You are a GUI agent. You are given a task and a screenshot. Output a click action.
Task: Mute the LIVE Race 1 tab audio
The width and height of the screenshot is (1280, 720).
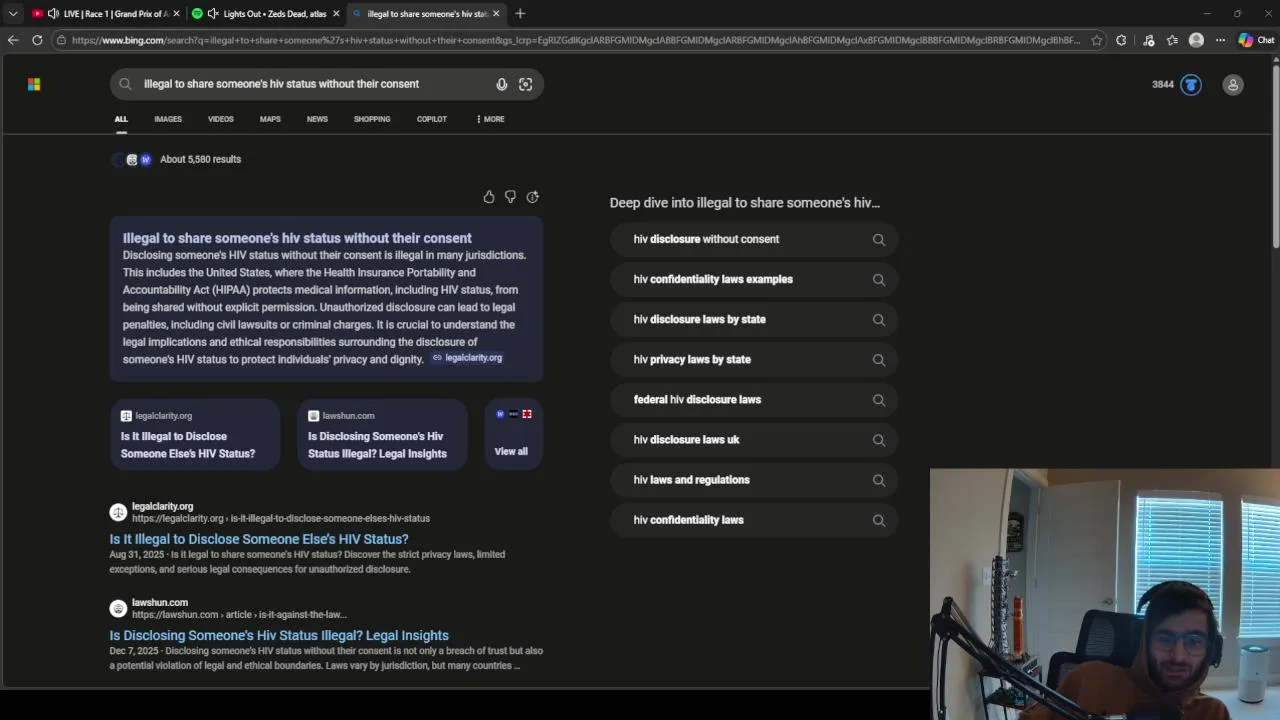[53, 14]
